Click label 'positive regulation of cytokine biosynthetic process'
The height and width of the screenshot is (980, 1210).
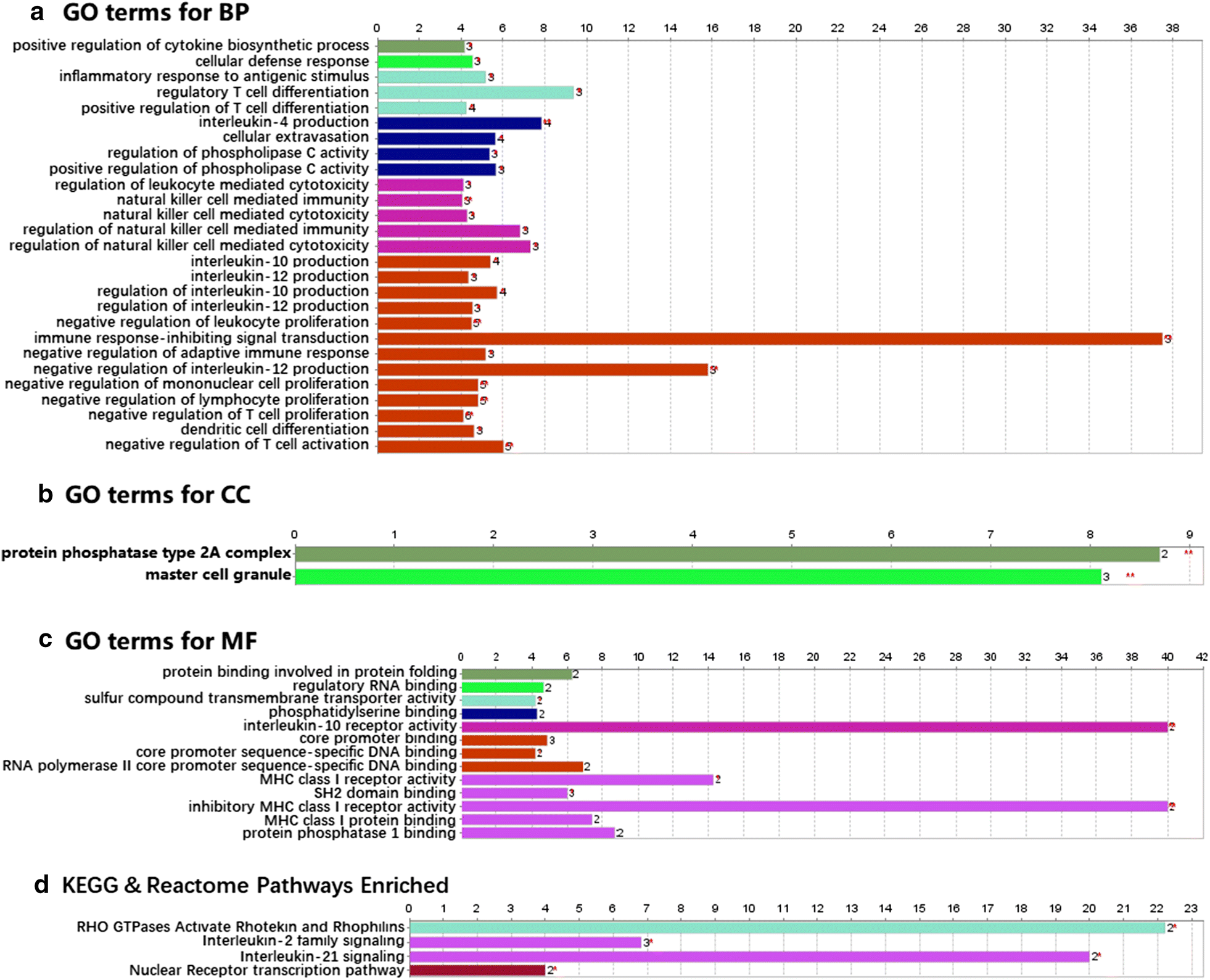click(191, 46)
